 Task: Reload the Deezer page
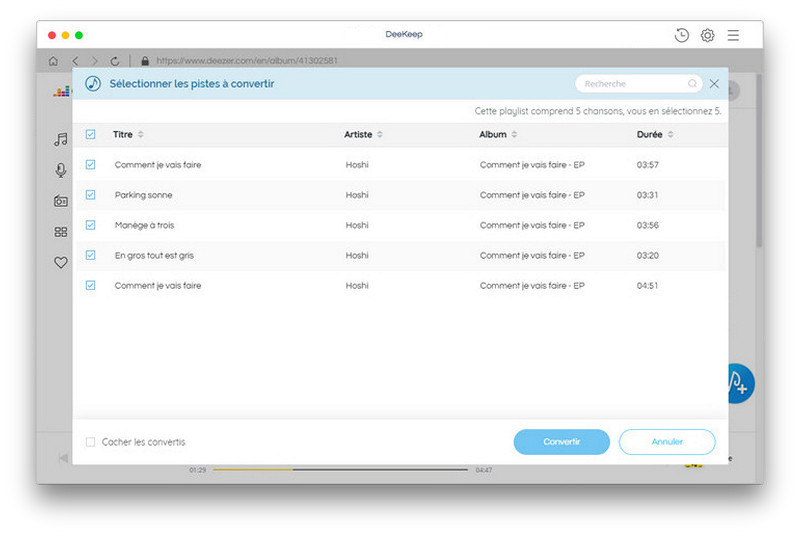click(x=115, y=61)
